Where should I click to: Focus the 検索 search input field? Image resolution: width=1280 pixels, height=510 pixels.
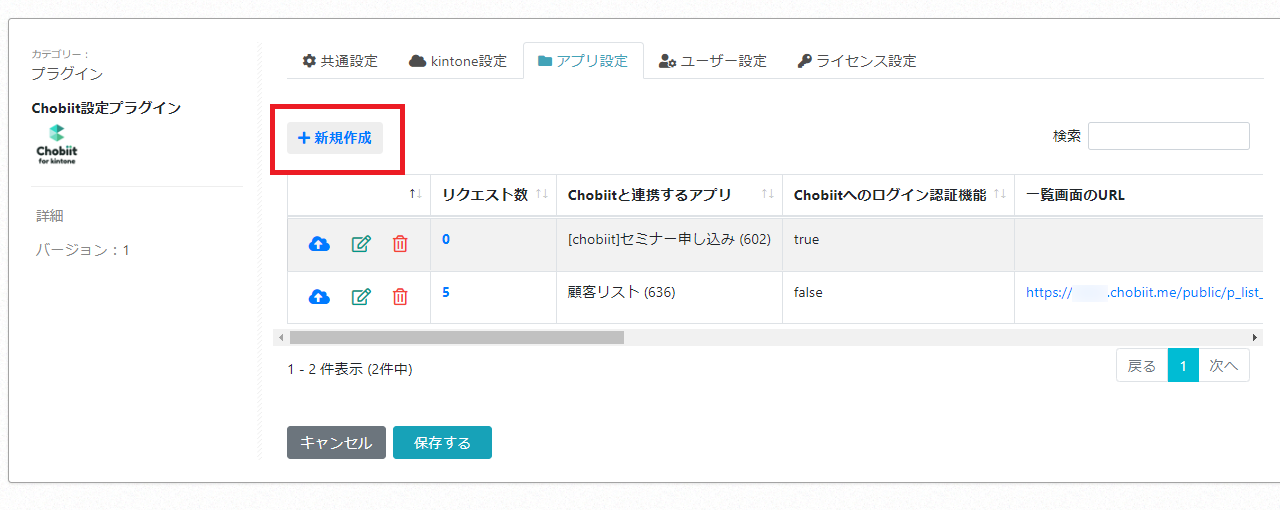(1169, 136)
